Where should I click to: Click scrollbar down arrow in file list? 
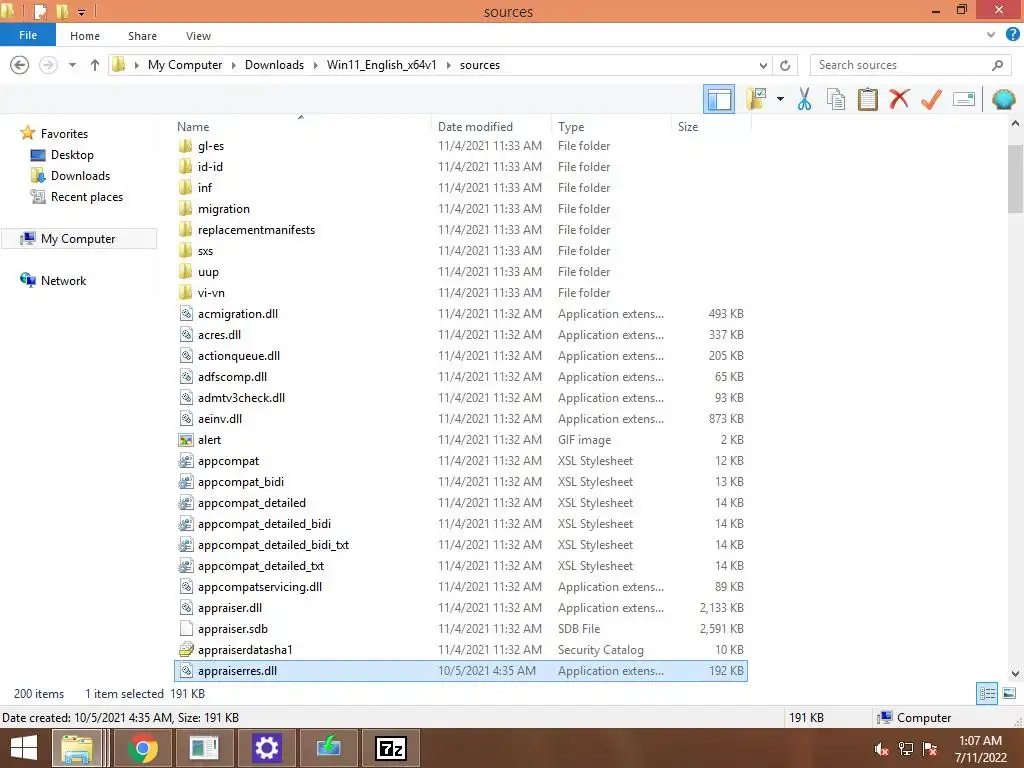click(x=1015, y=673)
